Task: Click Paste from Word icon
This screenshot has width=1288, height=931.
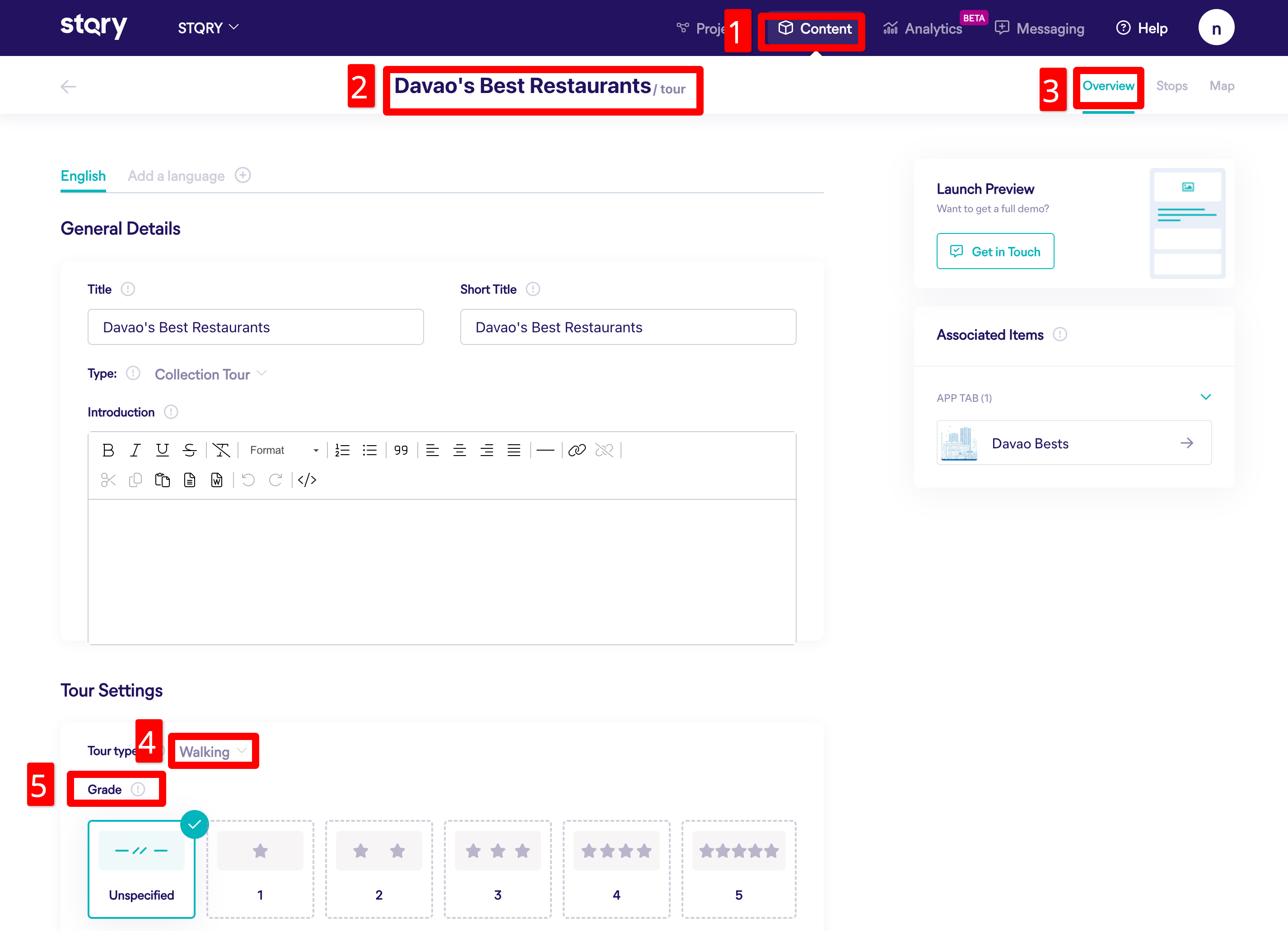Action: click(x=216, y=480)
